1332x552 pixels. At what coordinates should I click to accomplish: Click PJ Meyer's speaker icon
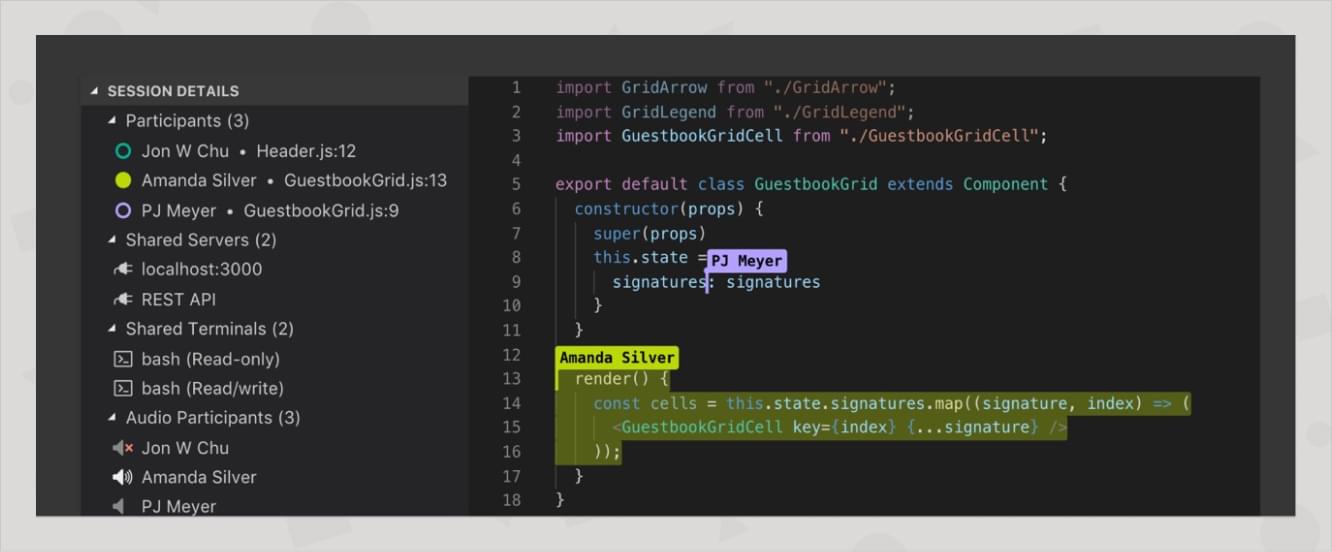(119, 507)
